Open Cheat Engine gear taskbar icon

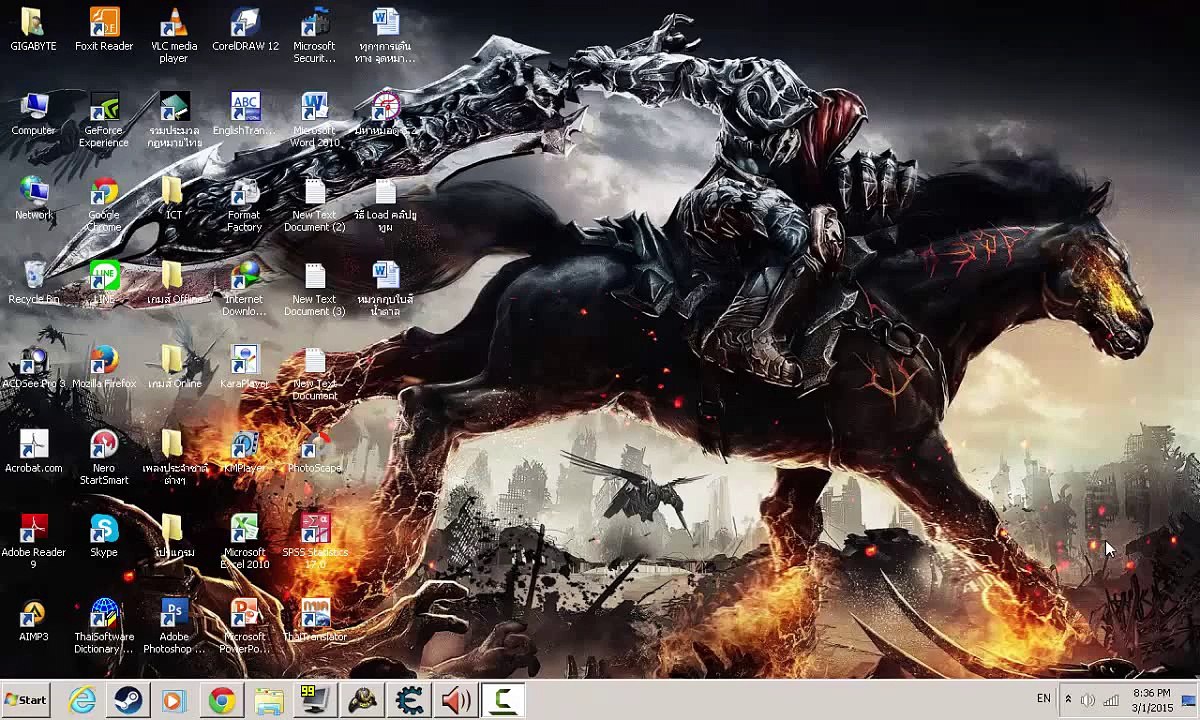point(409,700)
